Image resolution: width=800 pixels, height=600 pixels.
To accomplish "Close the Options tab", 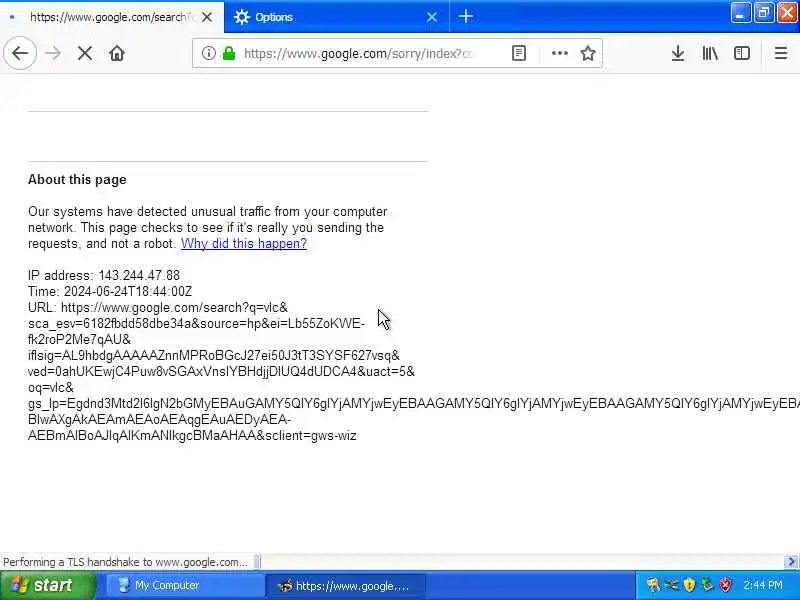I will coord(432,17).
